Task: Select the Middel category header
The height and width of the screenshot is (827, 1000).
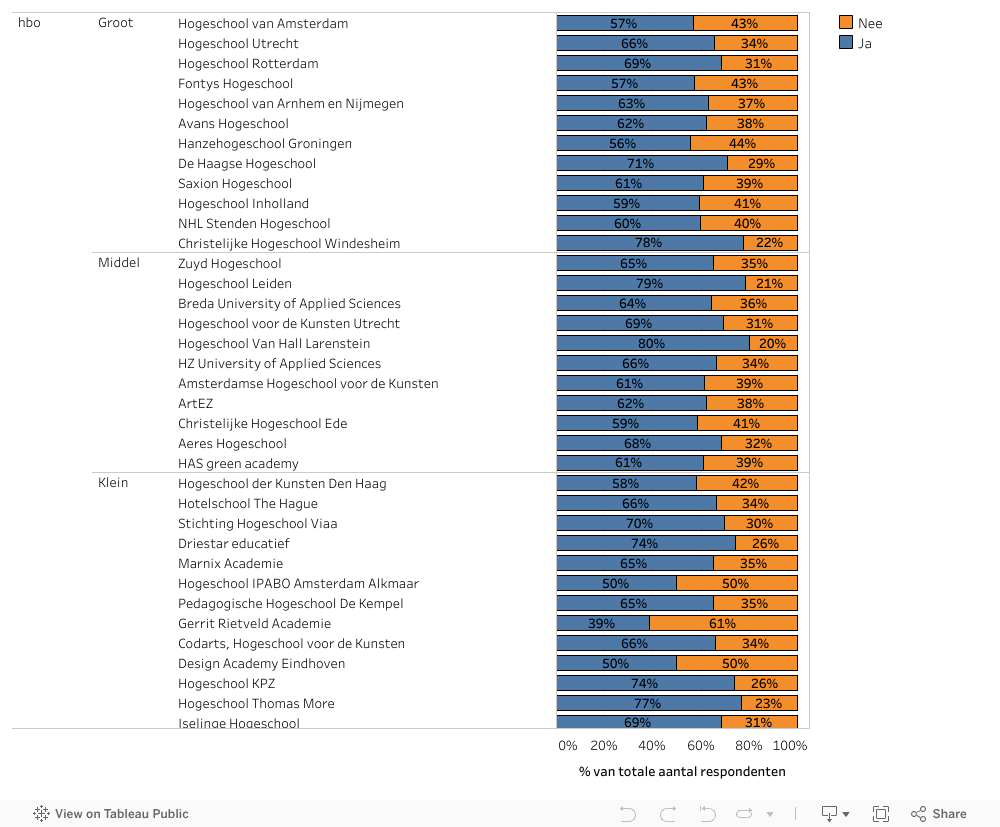Action: pos(119,263)
